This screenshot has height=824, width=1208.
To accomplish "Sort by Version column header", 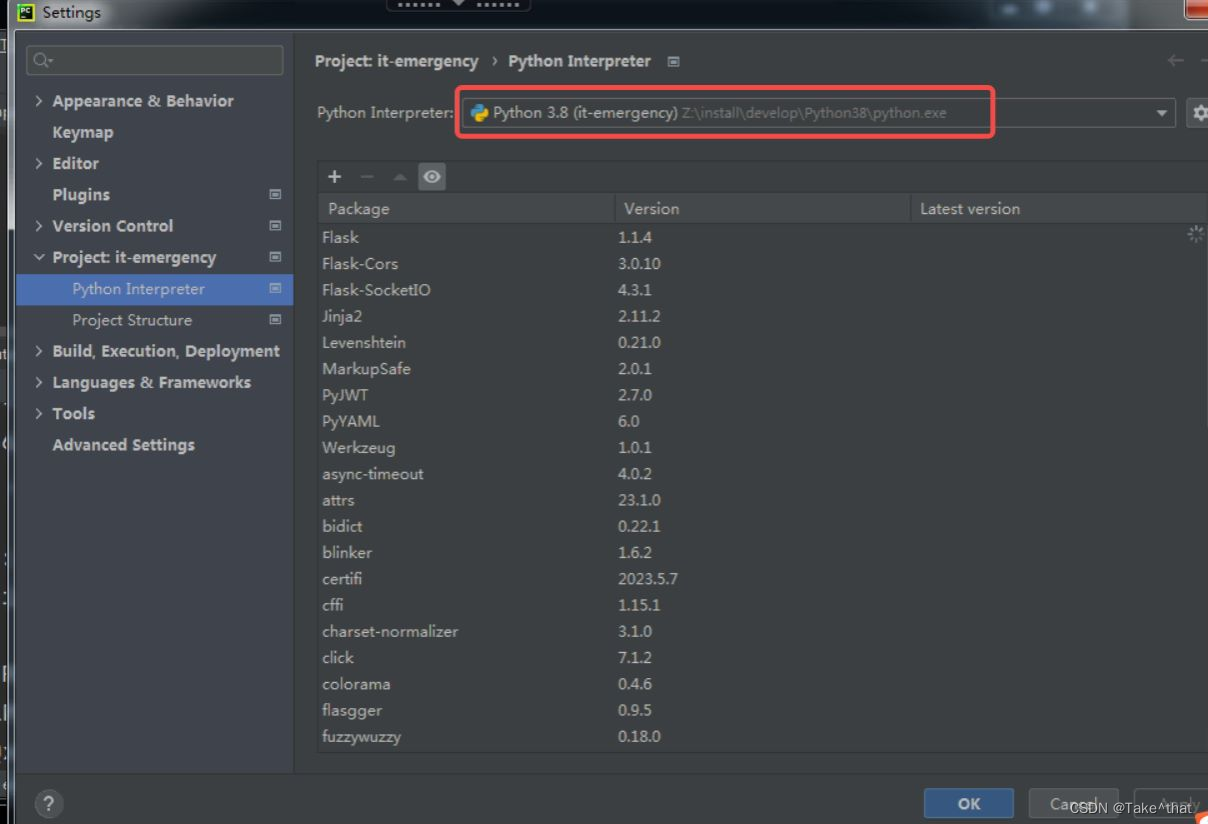I will (x=763, y=208).
